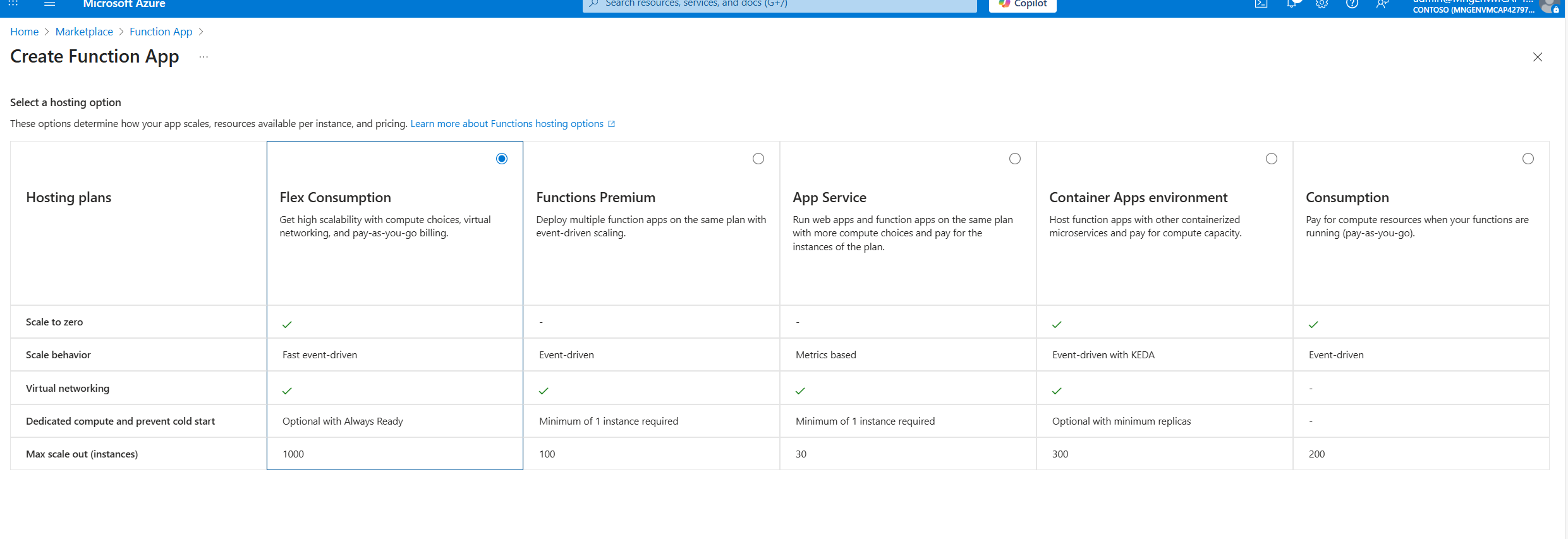Open the apps grid launcher icon

click(13, 4)
